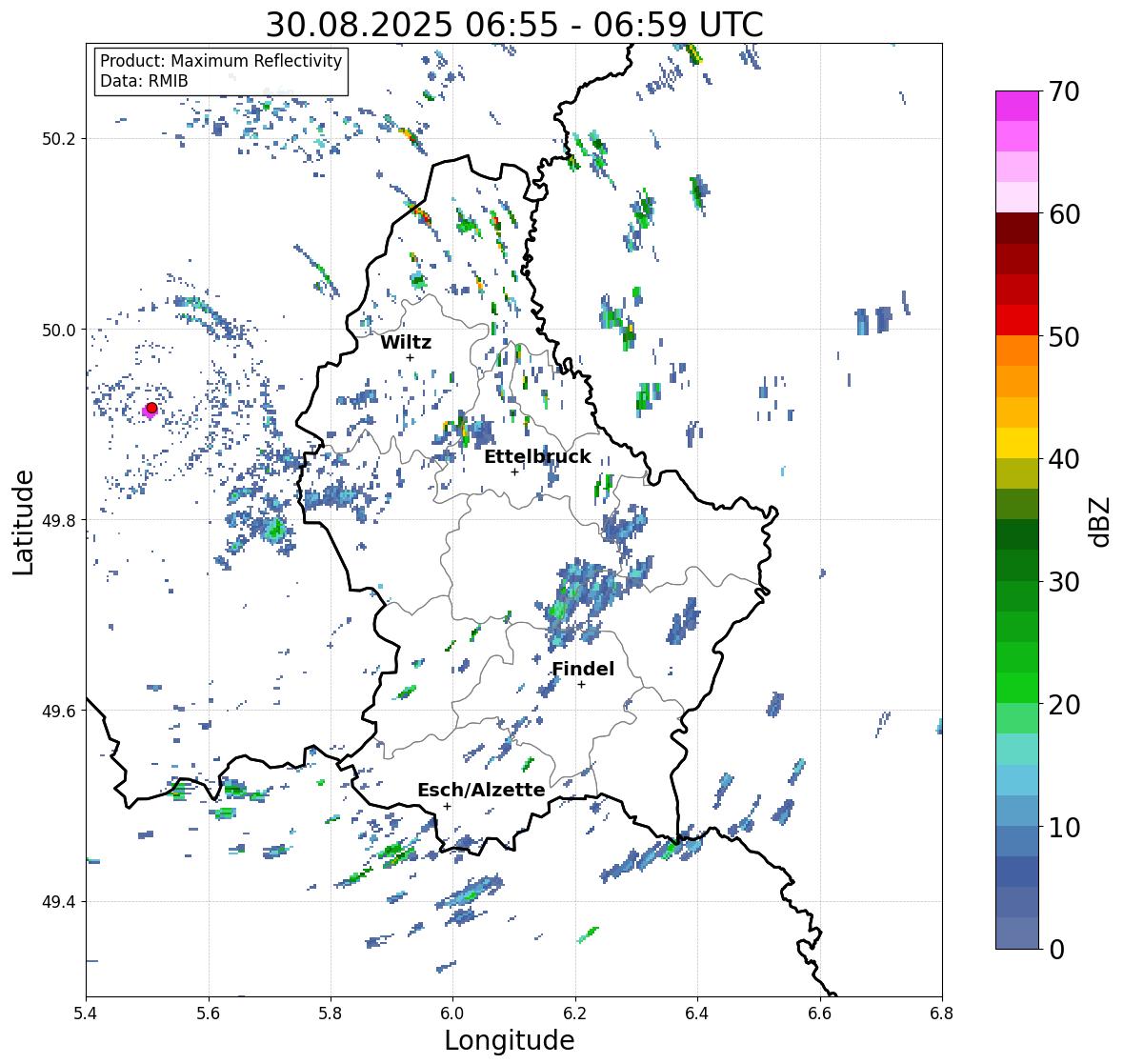Click the 6.8 longitude tick label

pos(942,1014)
